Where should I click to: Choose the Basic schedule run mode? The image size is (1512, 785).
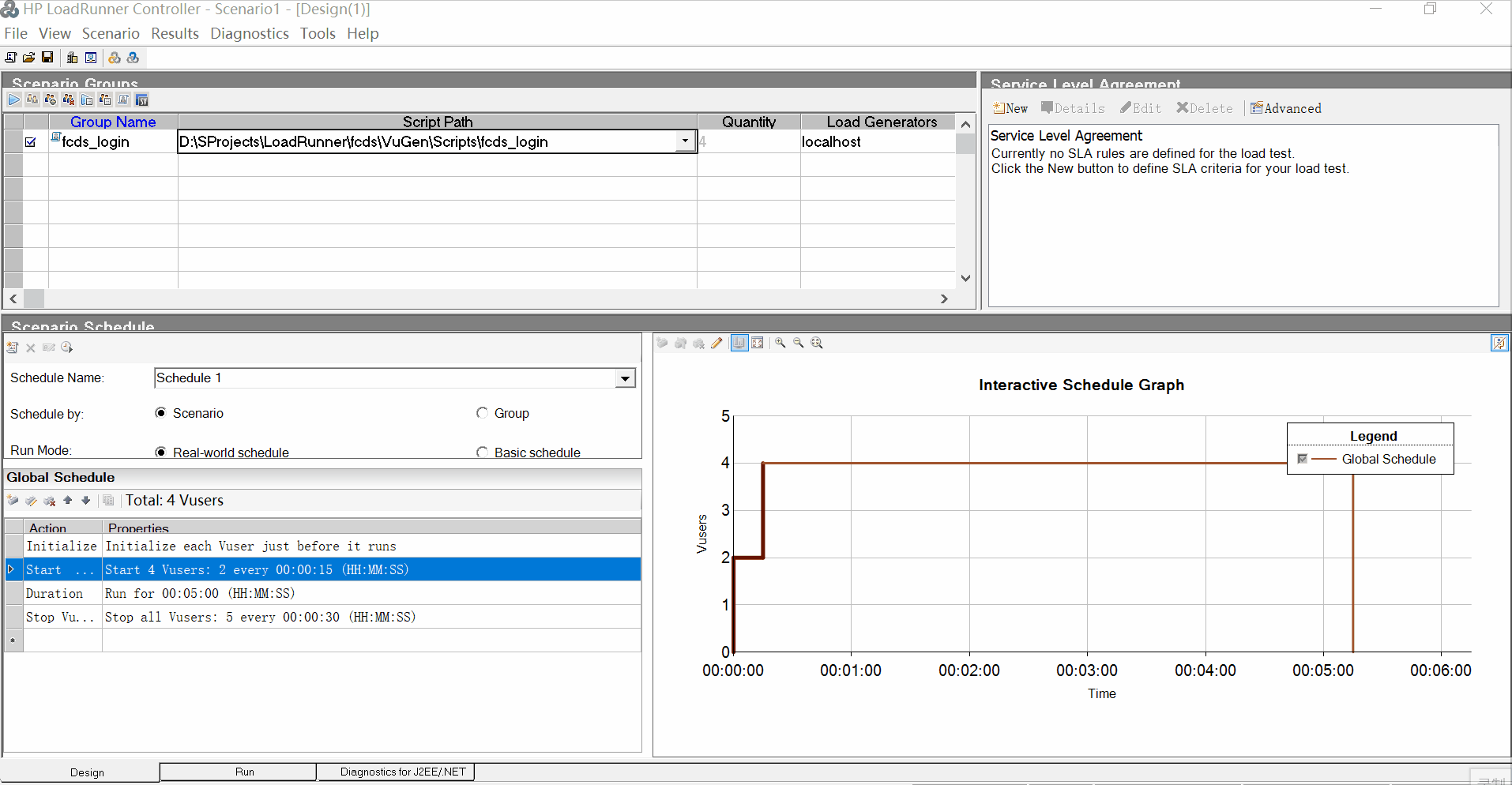[x=482, y=452]
